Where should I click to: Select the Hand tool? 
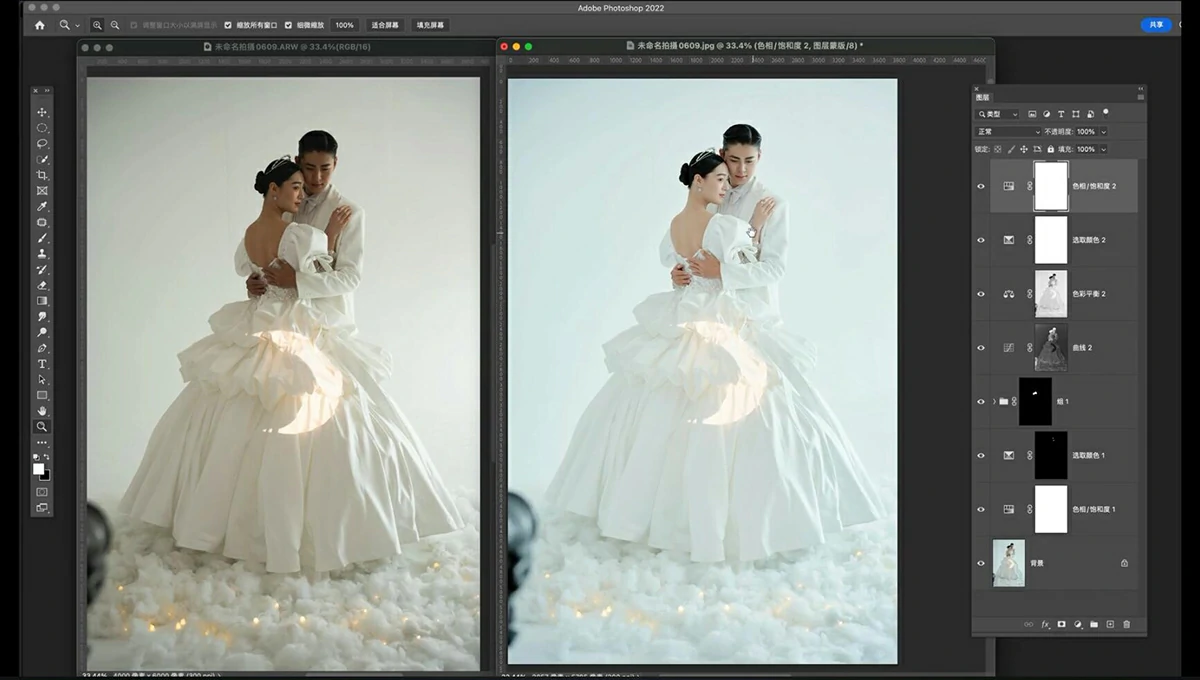42,411
